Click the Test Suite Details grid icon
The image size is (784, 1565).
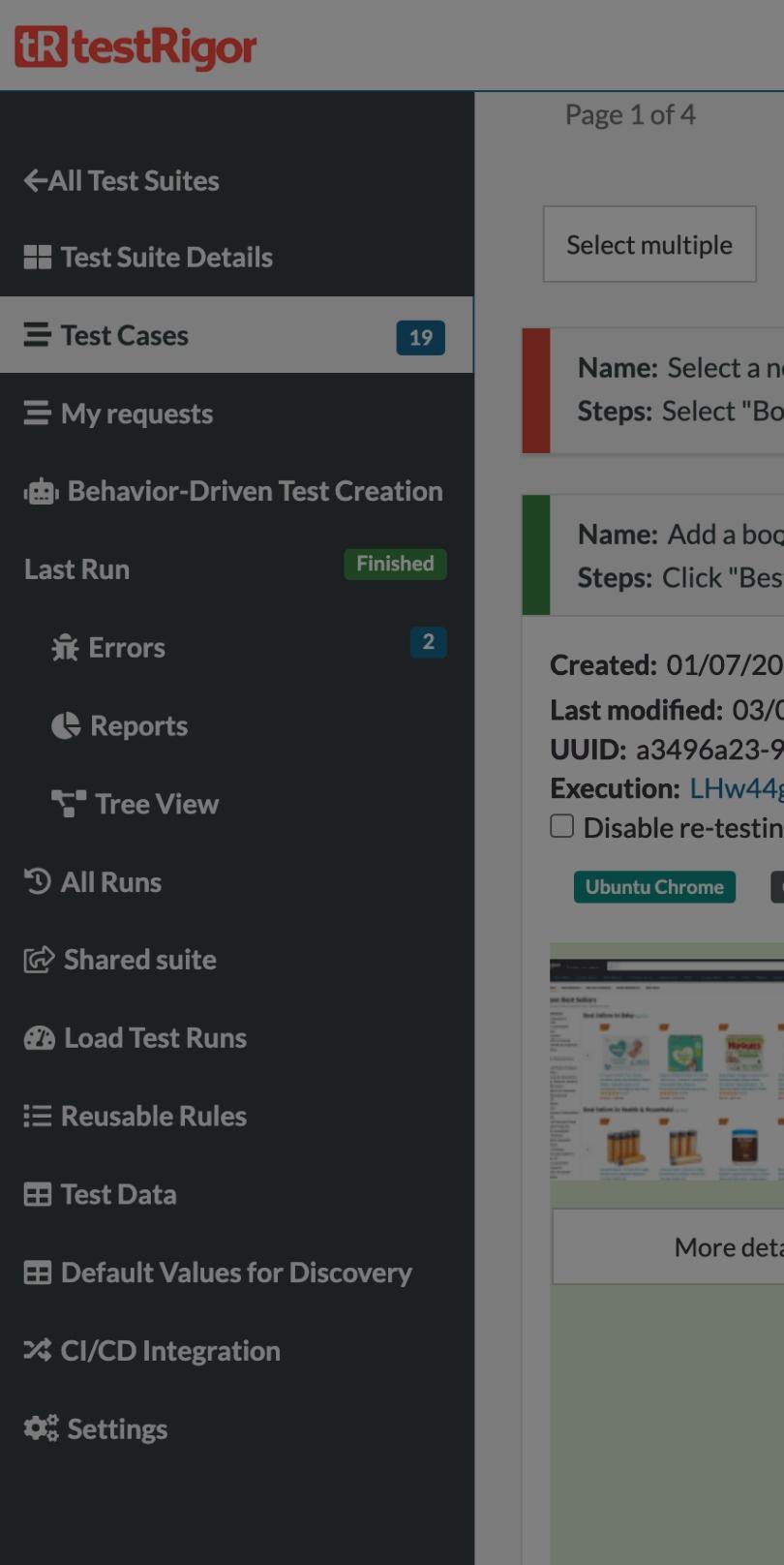pyautogui.click(x=37, y=257)
